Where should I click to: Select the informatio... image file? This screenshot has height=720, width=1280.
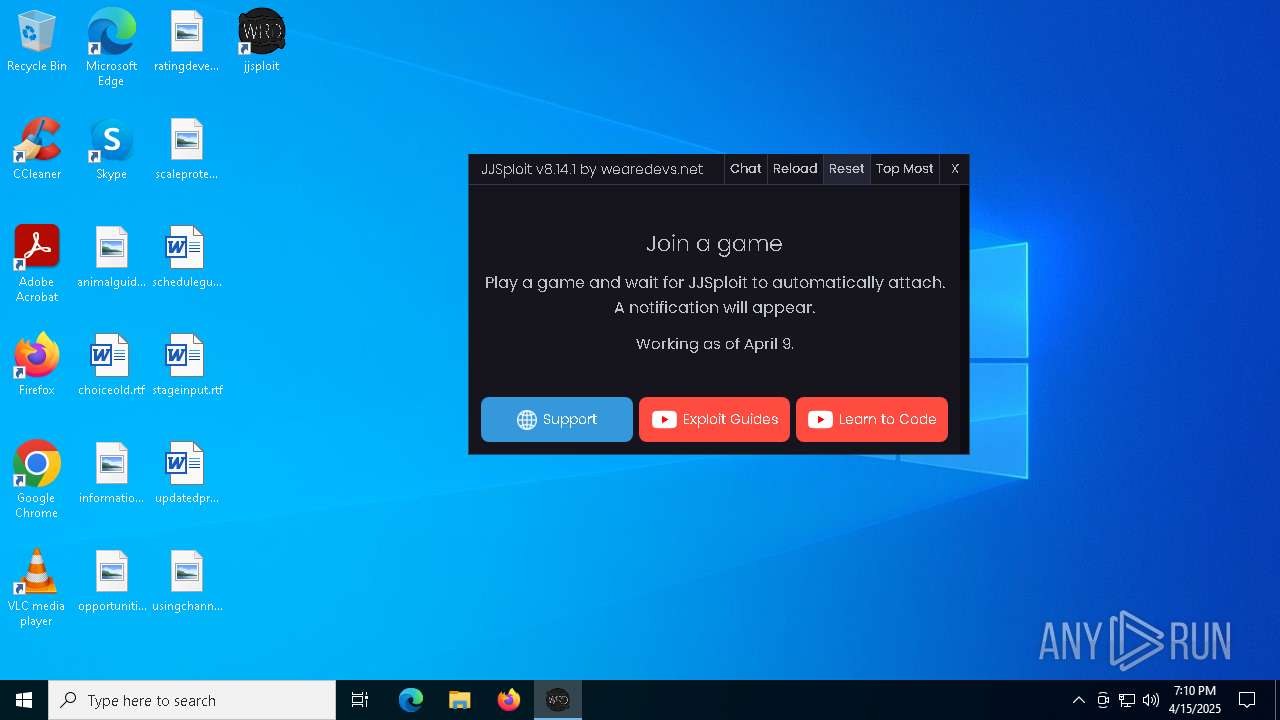tap(111, 474)
